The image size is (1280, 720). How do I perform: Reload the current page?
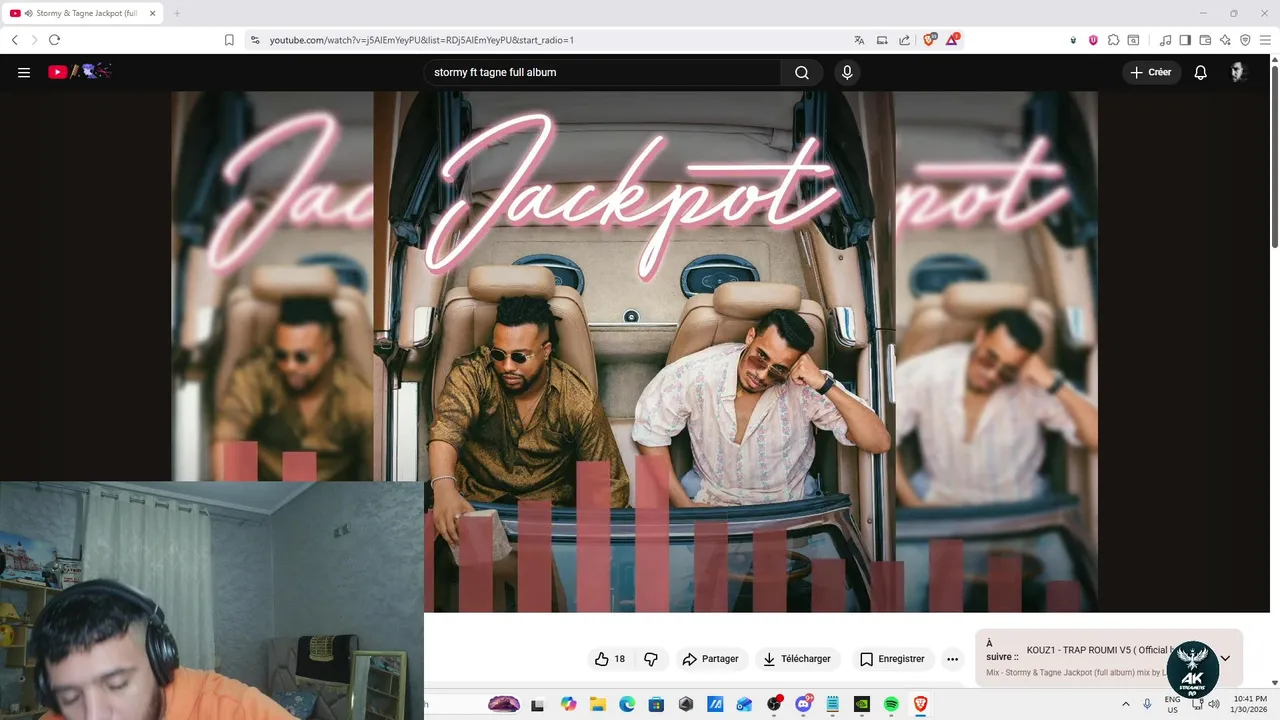[x=54, y=40]
